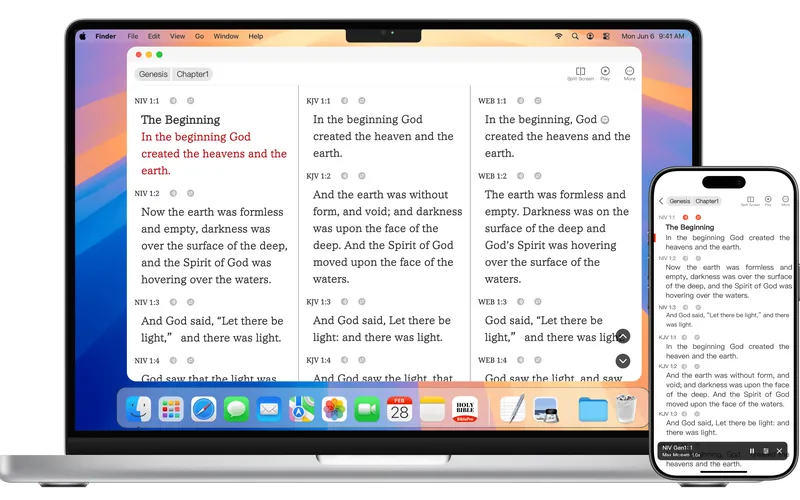Viewport: 800px width, 500px height.
Task: Select the WEB 1:2 verse "The earth was formless and"
Action: (x=557, y=237)
